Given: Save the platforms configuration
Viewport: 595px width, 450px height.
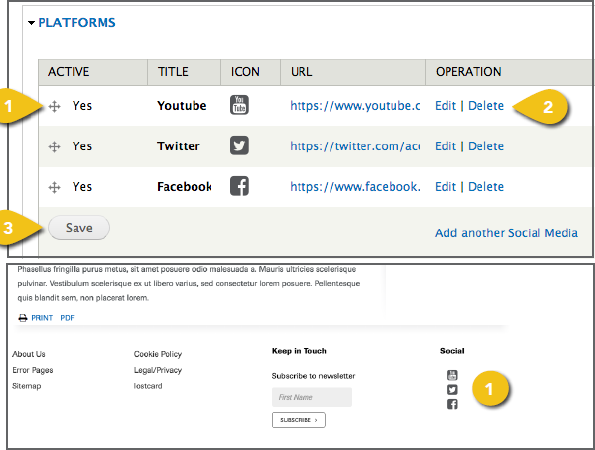Looking at the screenshot, I should click(79, 228).
